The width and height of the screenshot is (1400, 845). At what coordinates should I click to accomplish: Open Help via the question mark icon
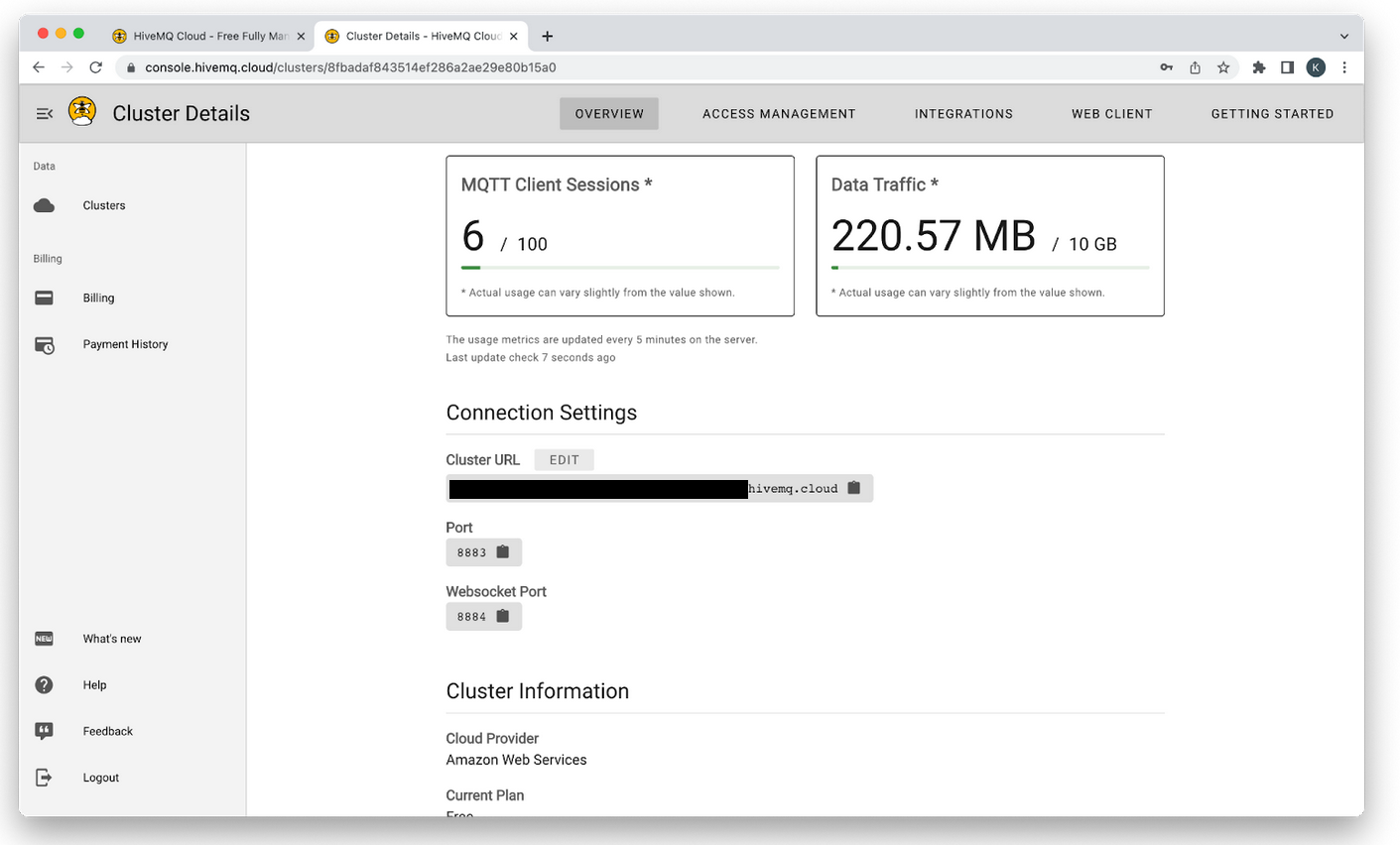[x=44, y=684]
